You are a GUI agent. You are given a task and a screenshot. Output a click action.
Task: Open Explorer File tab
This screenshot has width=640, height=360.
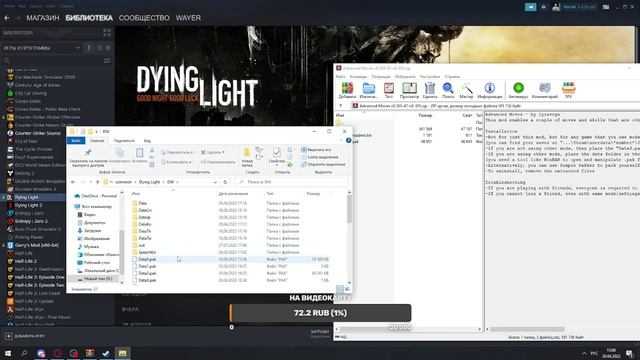point(76,140)
